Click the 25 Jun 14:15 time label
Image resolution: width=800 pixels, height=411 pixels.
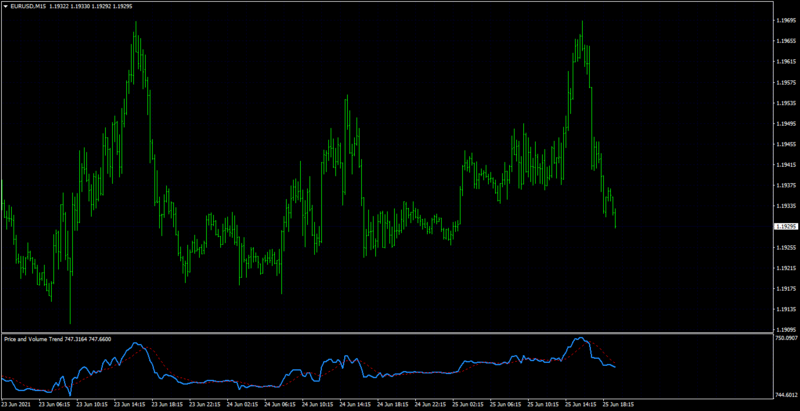tap(581, 403)
